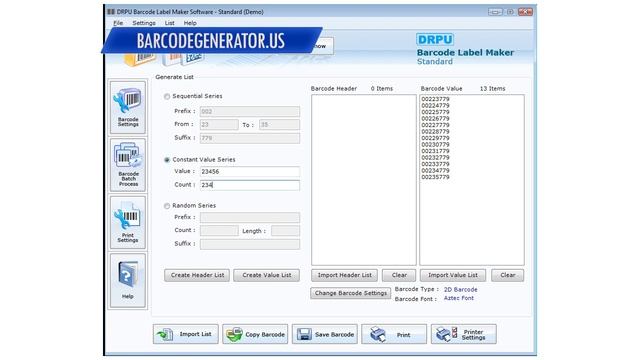The width and height of the screenshot is (640, 360).
Task: Click the Random Series Count field
Action: [219, 231]
